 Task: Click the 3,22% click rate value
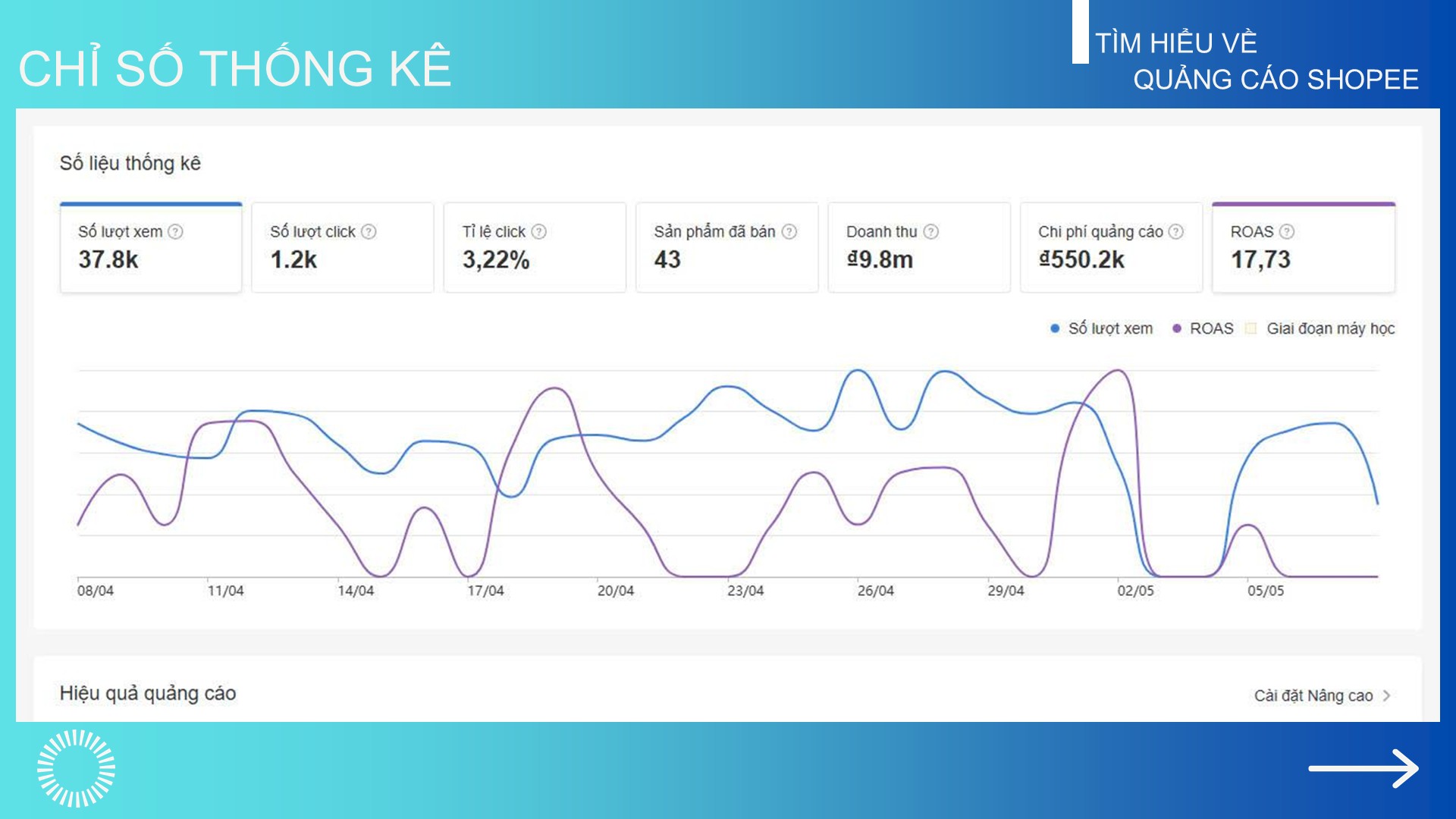tap(496, 260)
